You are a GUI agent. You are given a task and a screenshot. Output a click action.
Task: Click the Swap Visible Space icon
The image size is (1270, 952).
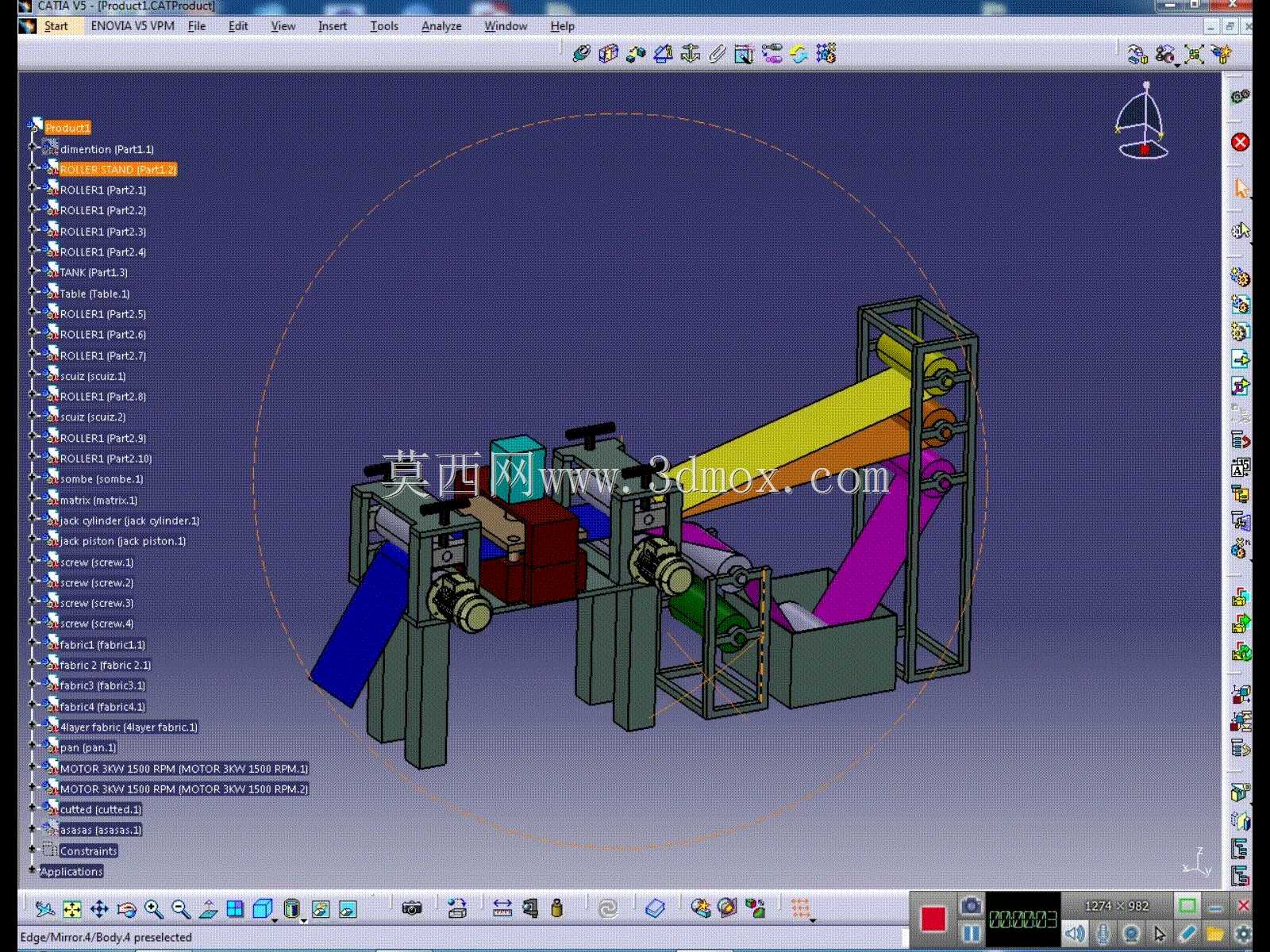pos(348,909)
